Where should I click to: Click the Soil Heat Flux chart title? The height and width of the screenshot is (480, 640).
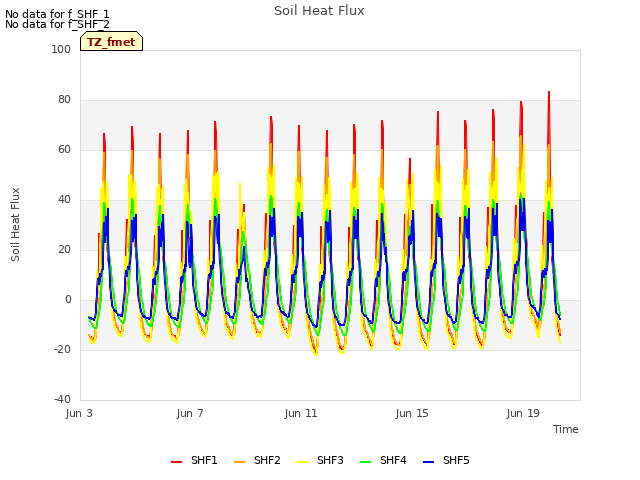coord(319,11)
